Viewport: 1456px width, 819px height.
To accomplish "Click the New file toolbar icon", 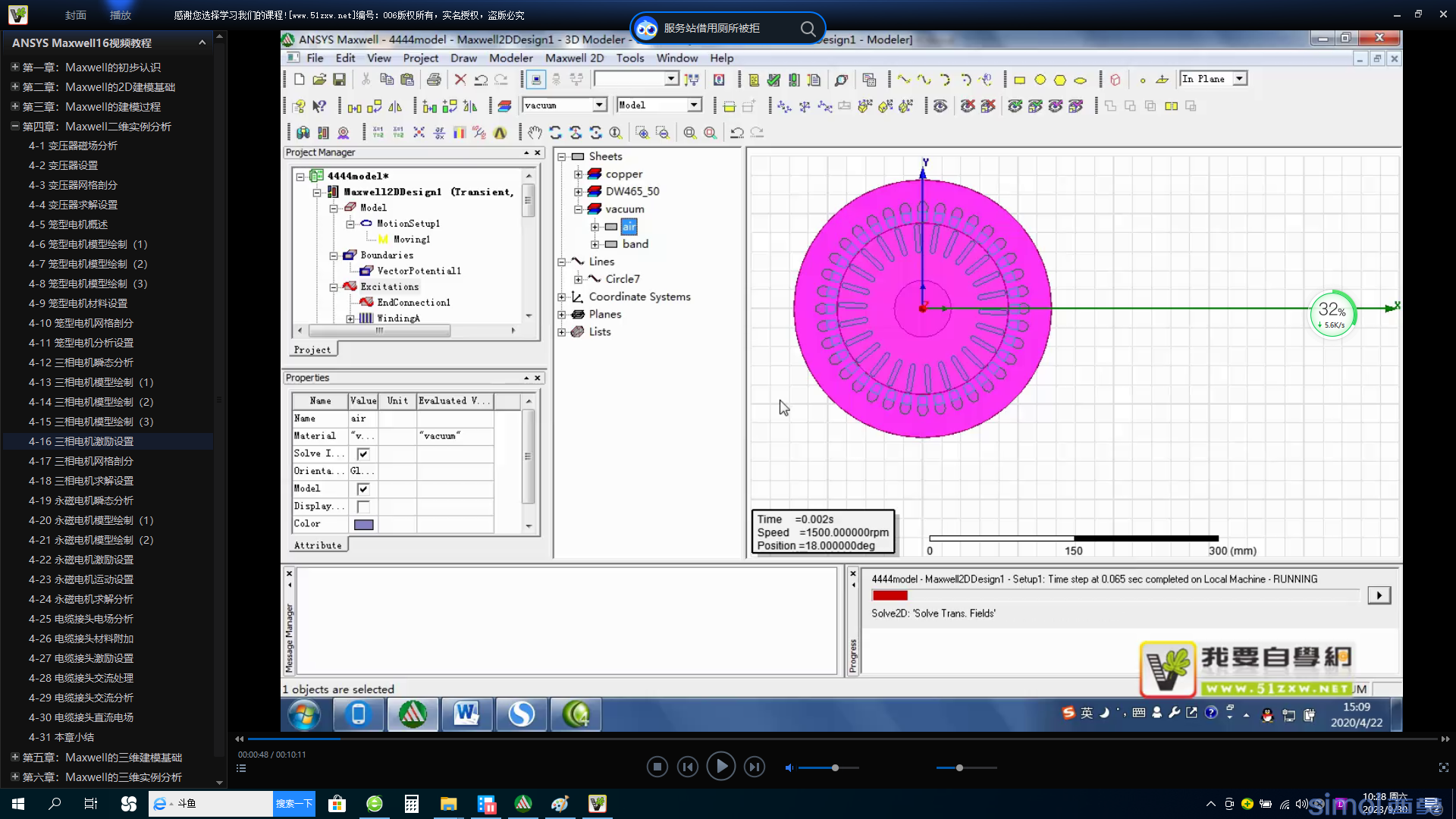I will pos(299,80).
